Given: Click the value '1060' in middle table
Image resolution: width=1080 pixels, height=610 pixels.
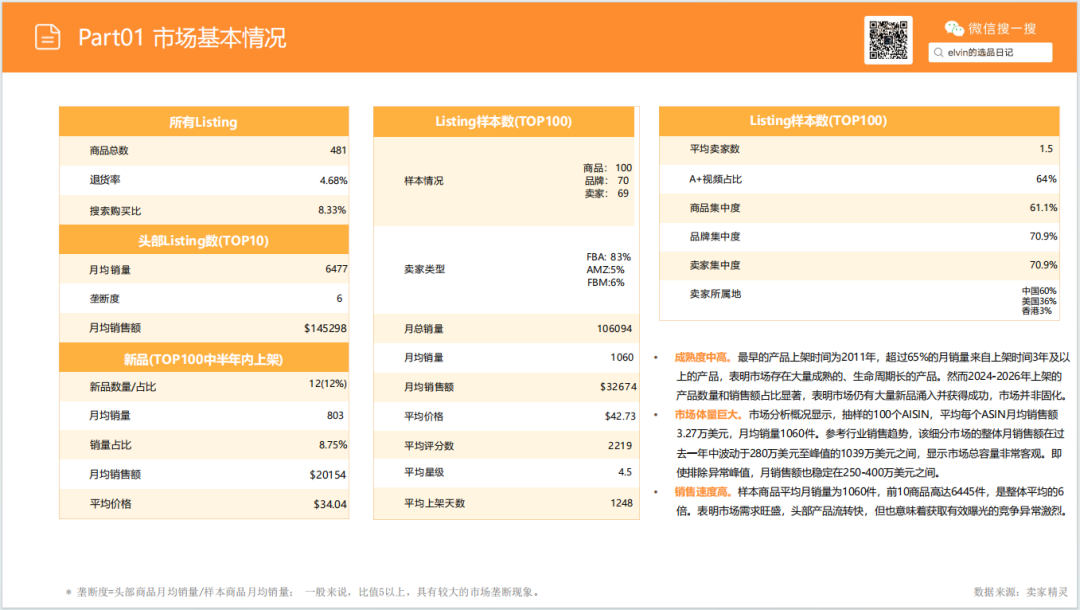Looking at the screenshot, I should (622, 357).
